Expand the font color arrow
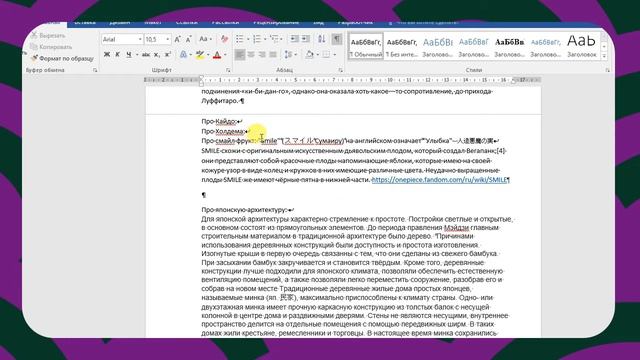This screenshot has width=640, height=360. 225,54
